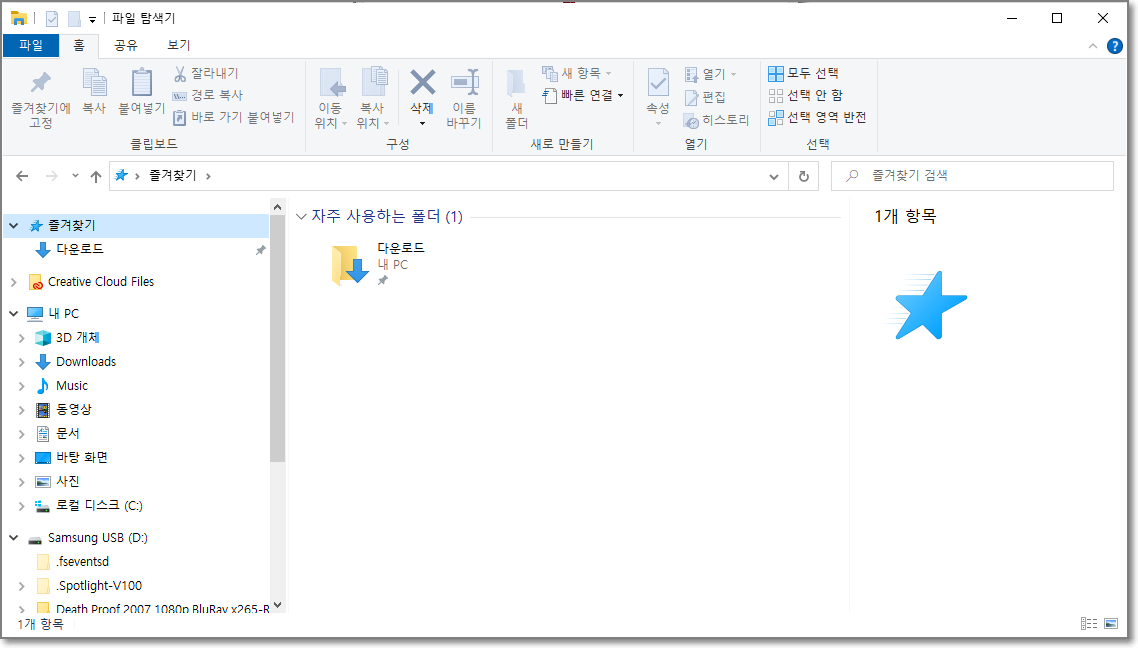The width and height of the screenshot is (1138, 648).
Task: Click 잘라내기 scissors icon
Action: click(180, 73)
